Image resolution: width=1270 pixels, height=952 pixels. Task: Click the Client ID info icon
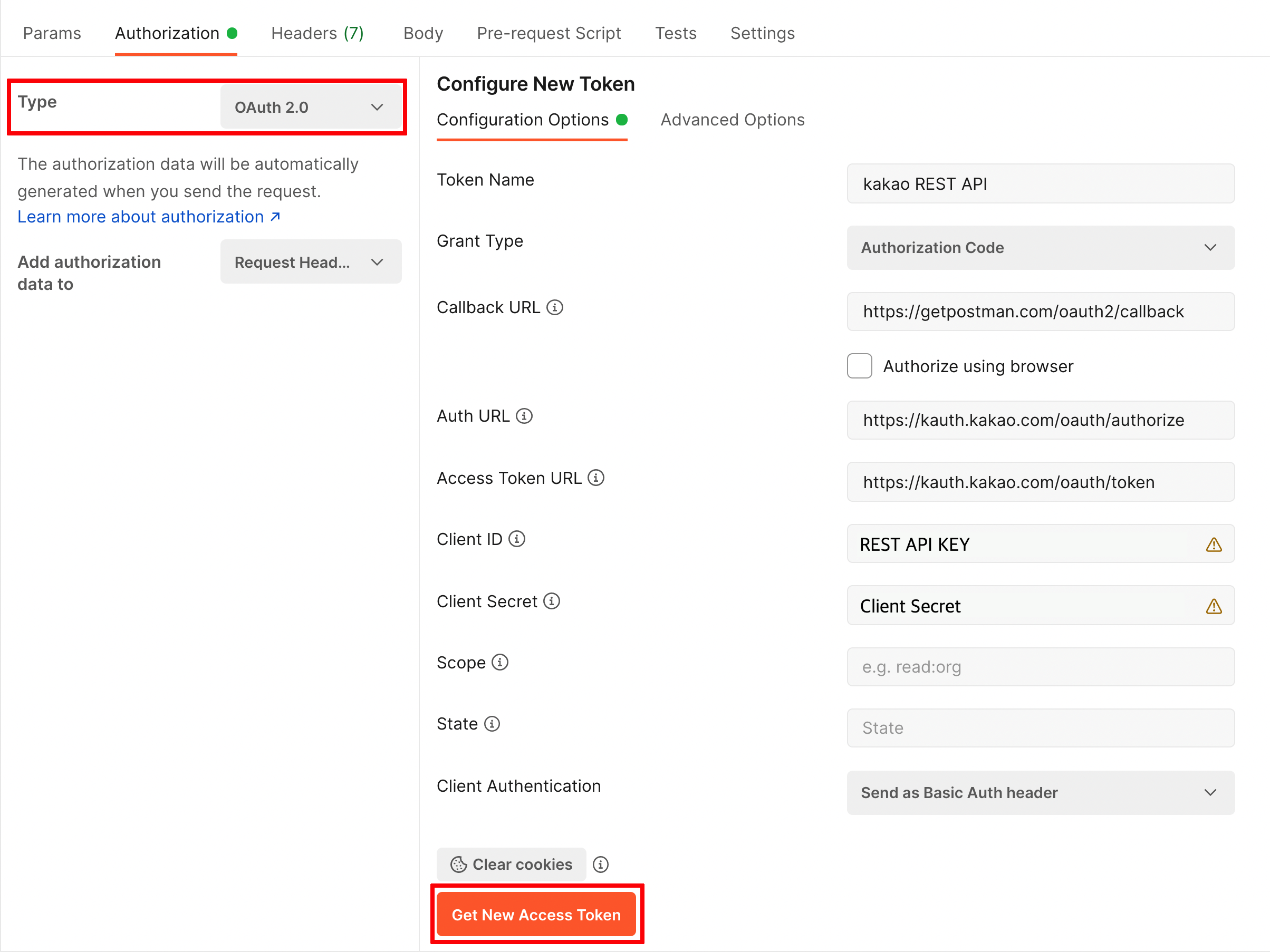pos(517,539)
